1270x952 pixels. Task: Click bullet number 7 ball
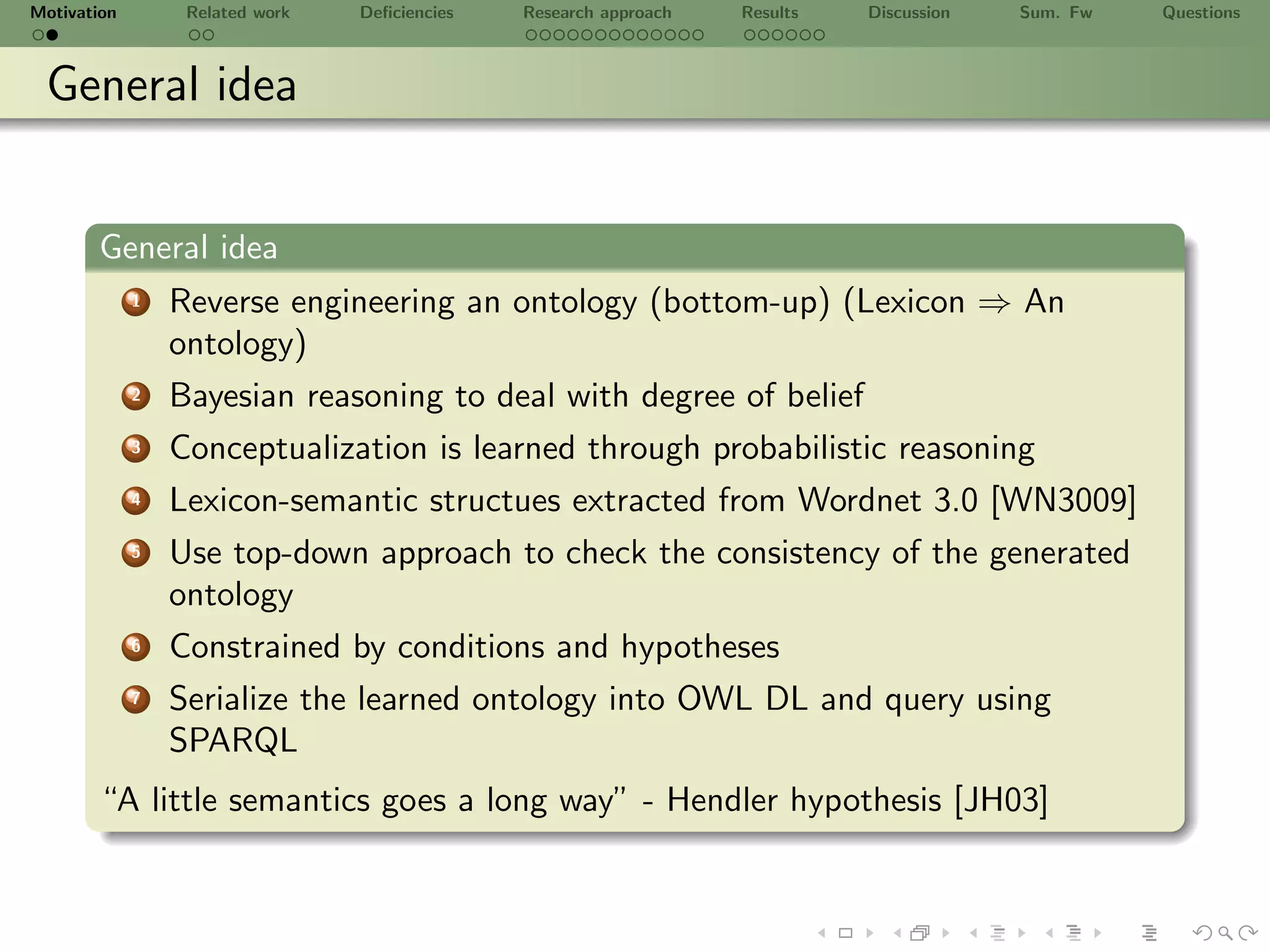click(136, 699)
